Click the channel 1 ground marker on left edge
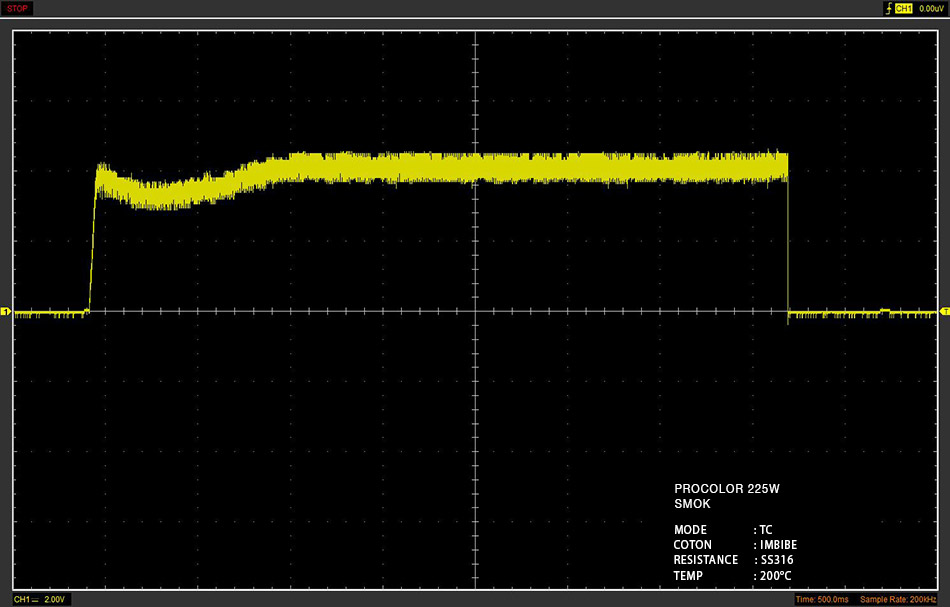This screenshot has height=607, width=950. [x=5, y=311]
